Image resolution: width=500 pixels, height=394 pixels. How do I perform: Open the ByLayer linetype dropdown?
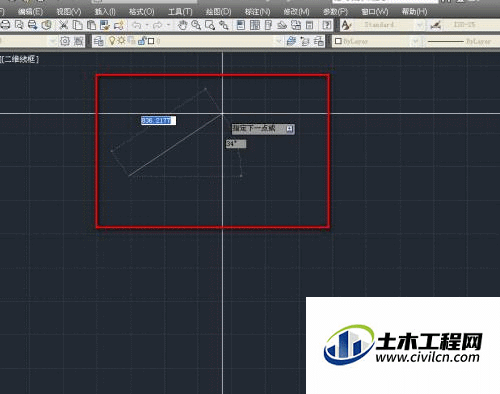(x=462, y=41)
